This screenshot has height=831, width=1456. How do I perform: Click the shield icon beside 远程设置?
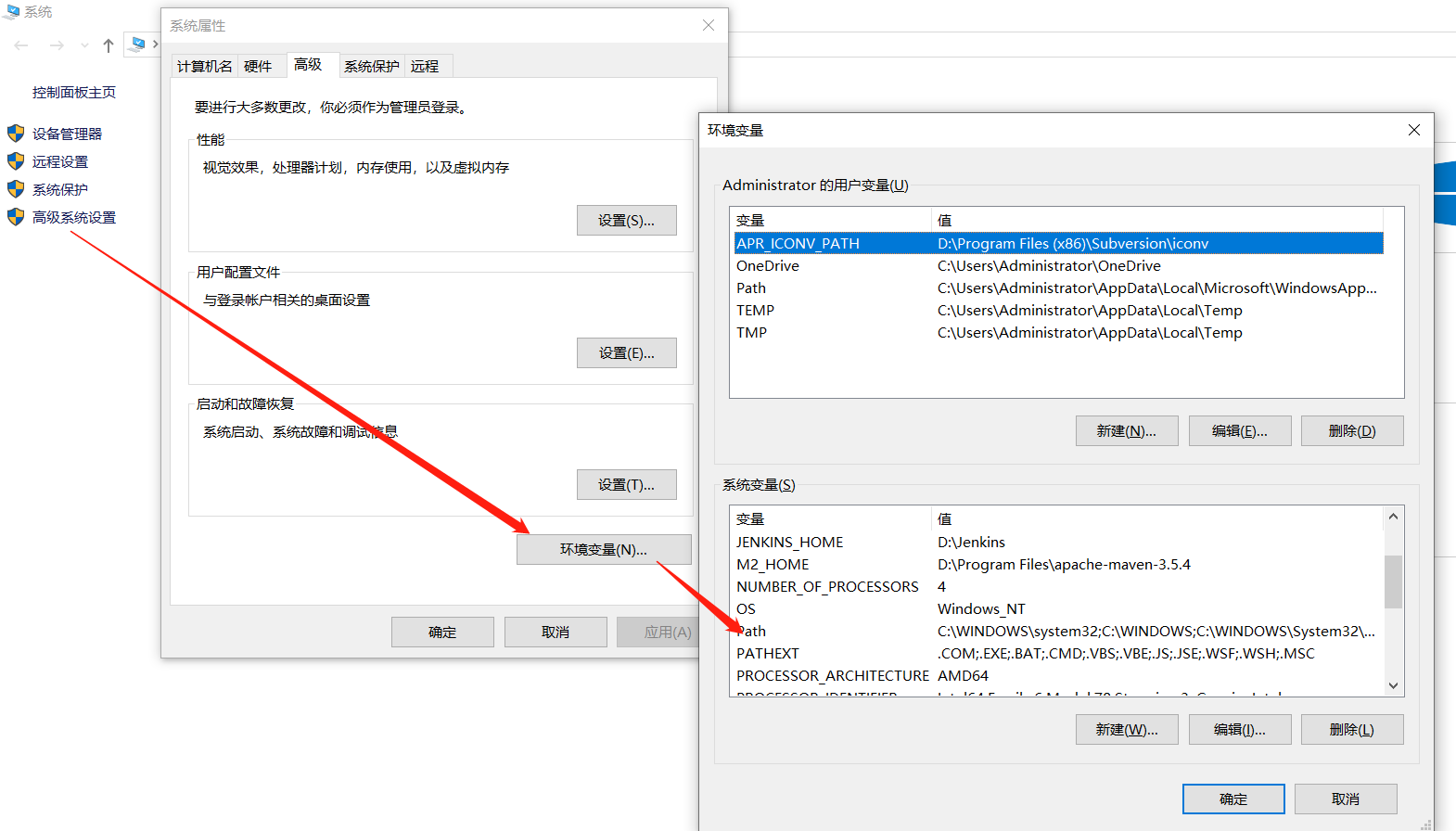16,161
